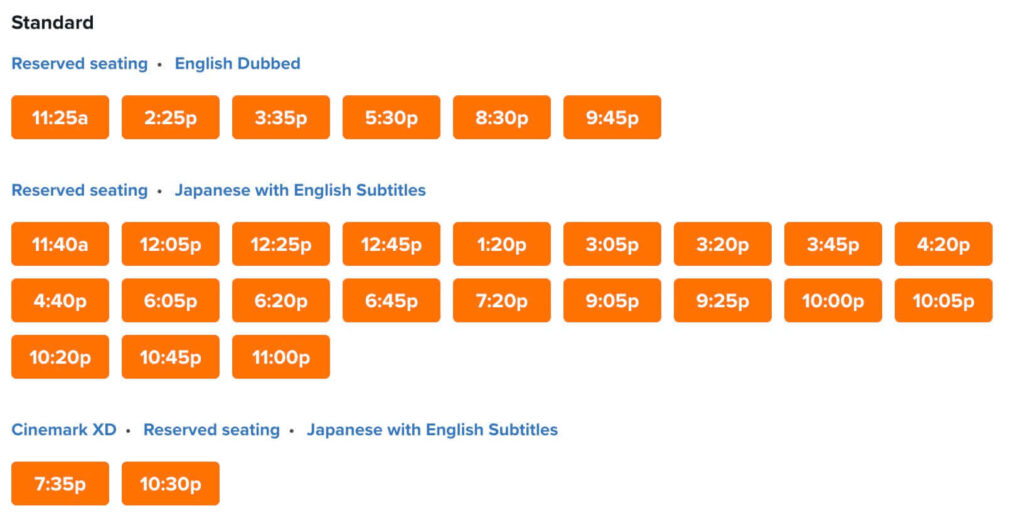
Task: Choose the 12:45p showtime
Action: coord(391,244)
